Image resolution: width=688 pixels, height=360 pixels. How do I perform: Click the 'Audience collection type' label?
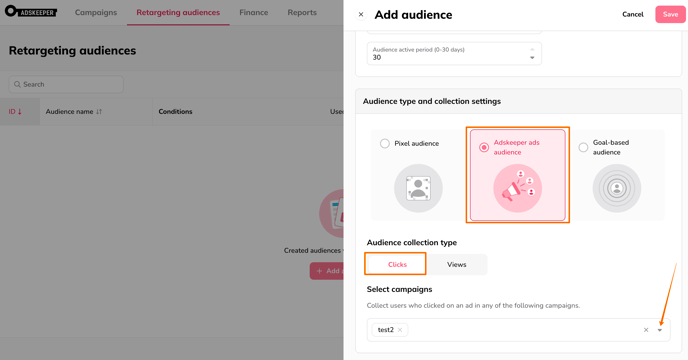(412, 242)
